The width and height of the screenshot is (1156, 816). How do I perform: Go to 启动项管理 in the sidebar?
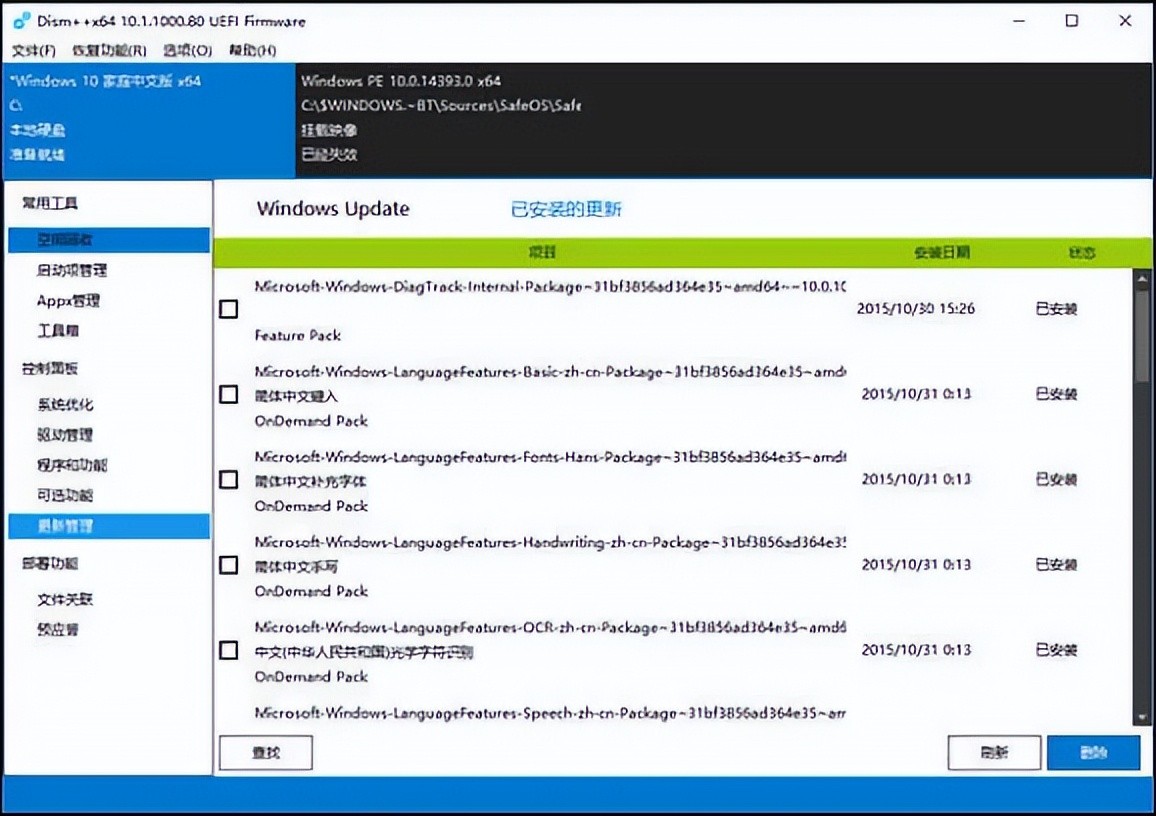click(72, 270)
